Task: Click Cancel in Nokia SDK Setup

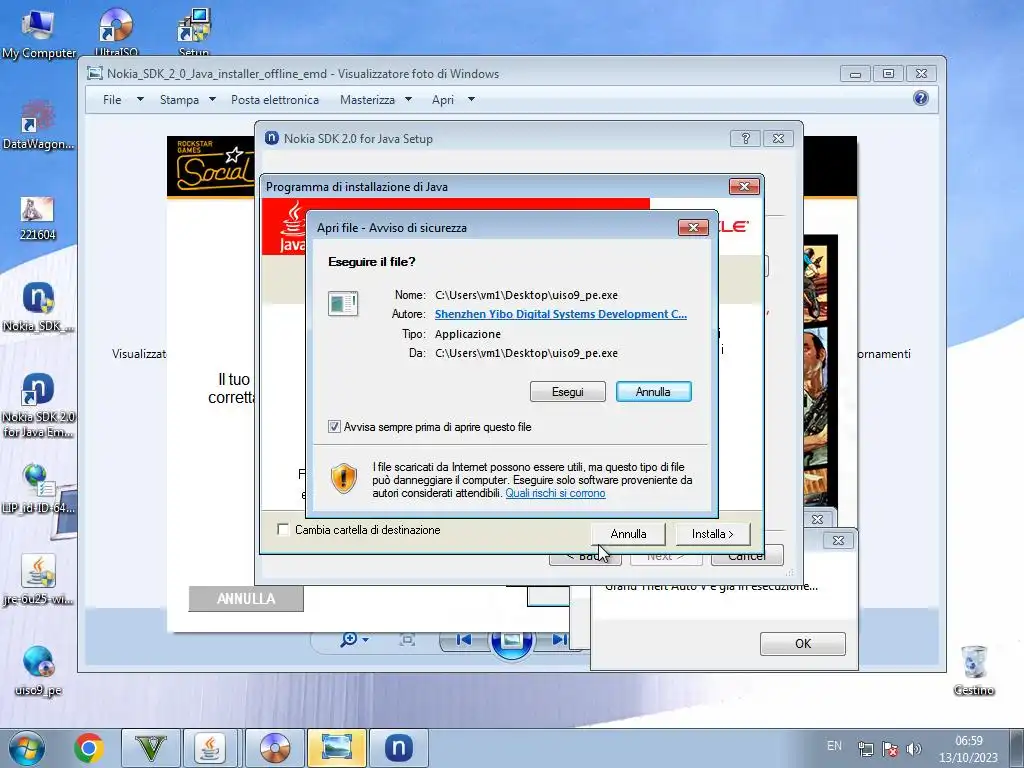Action: point(746,556)
